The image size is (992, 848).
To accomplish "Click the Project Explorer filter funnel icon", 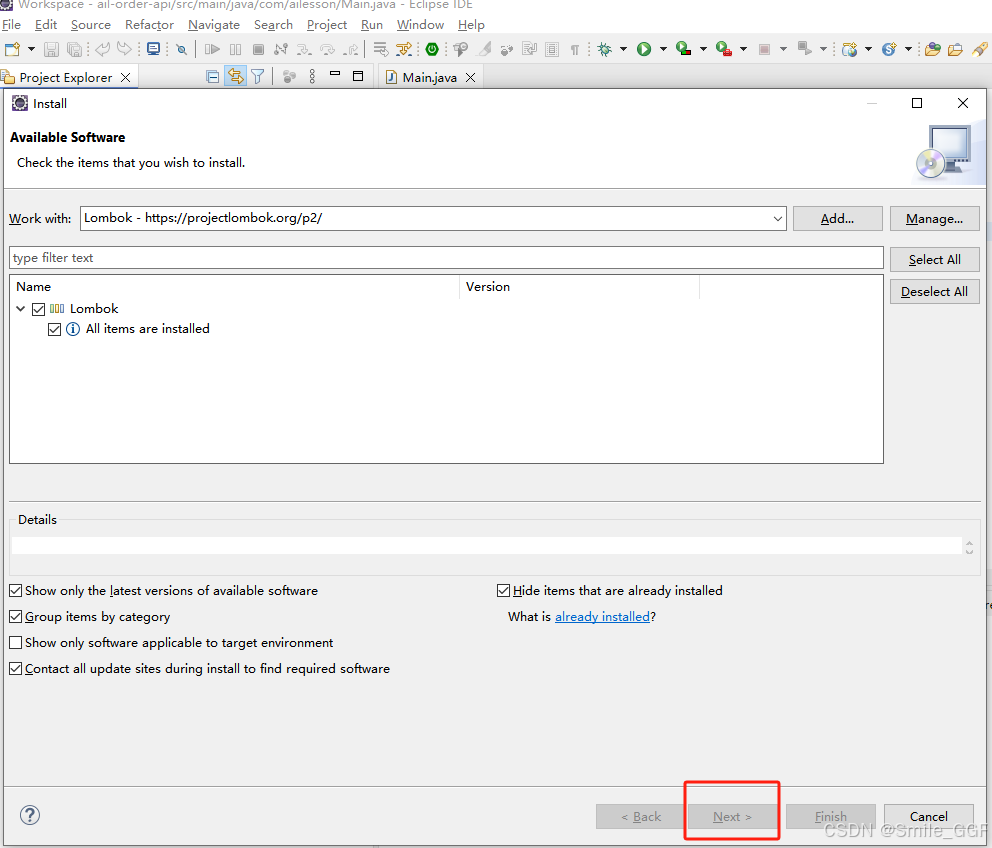I will [x=257, y=77].
